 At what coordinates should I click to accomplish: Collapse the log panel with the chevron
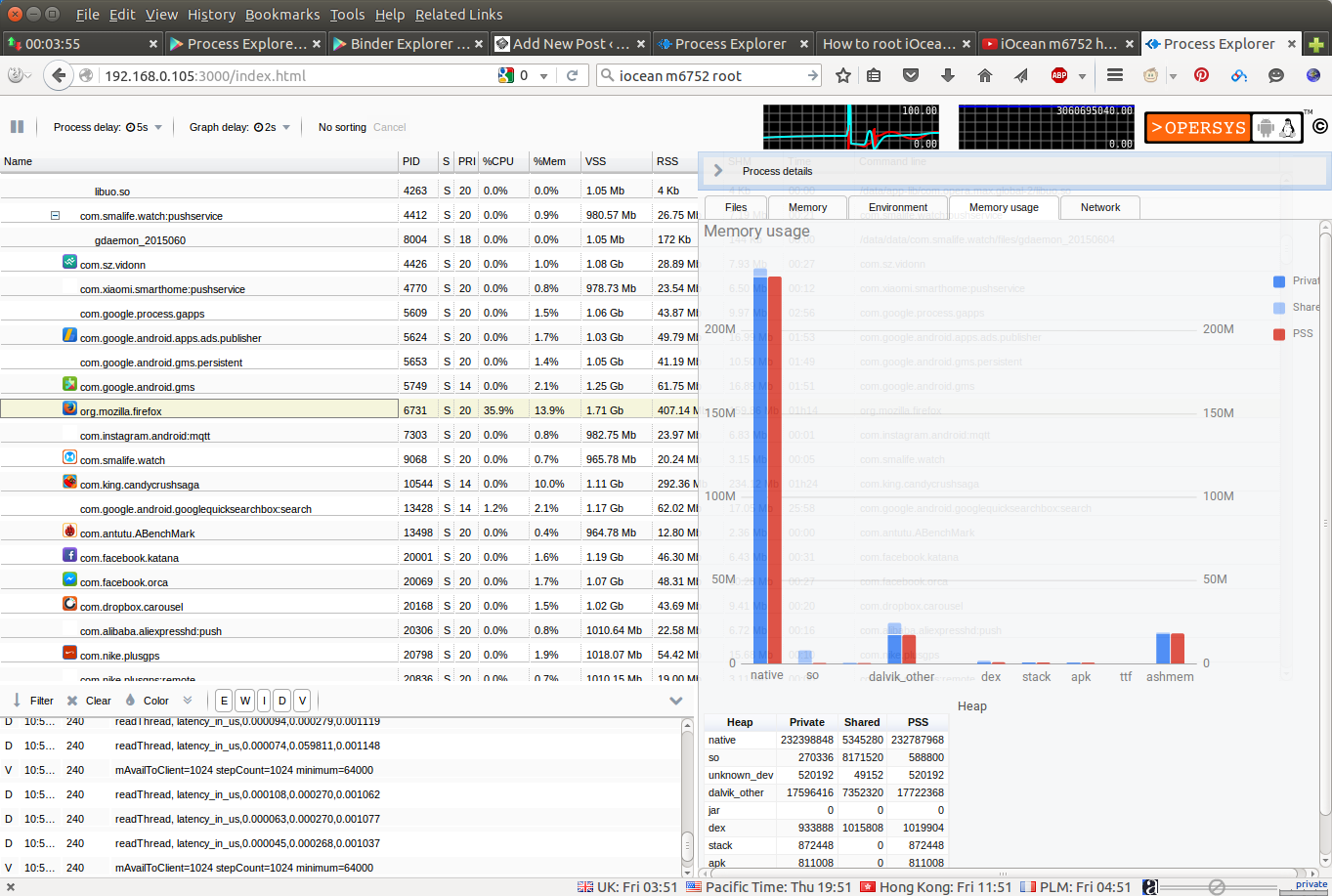click(675, 701)
